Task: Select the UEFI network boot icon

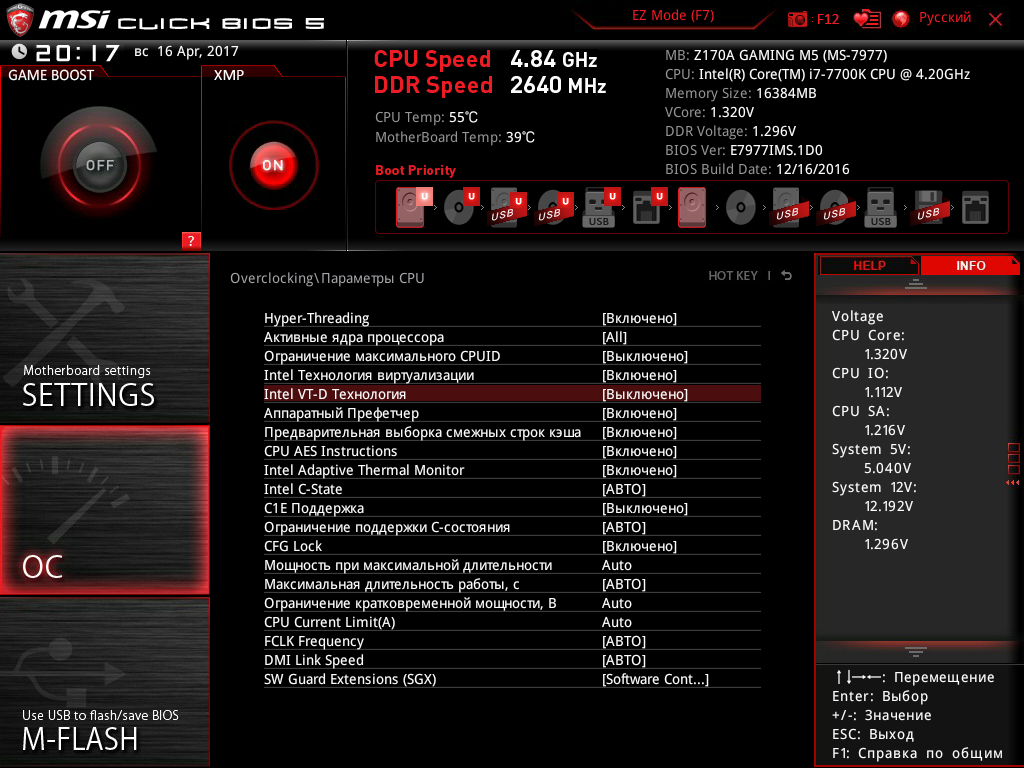Action: (648, 207)
